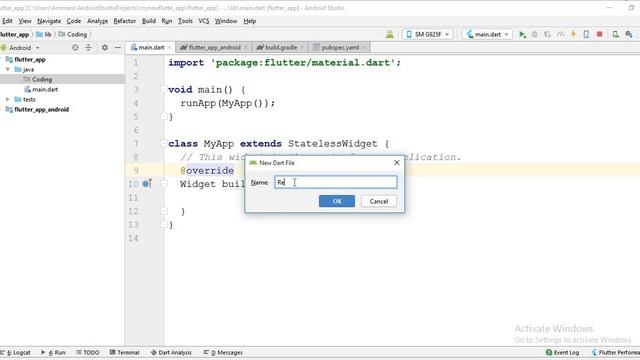Open the Run menu
Screen dimensions: 640x360
167,21
